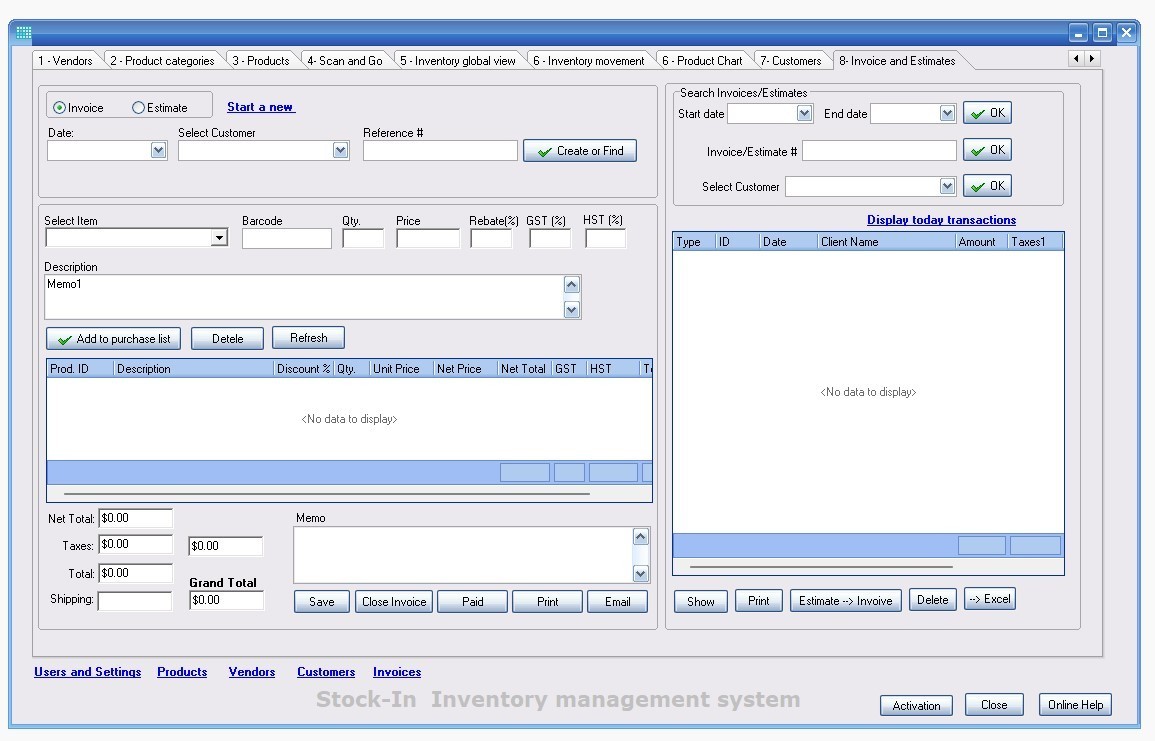Open the Date dropdown

point(158,150)
